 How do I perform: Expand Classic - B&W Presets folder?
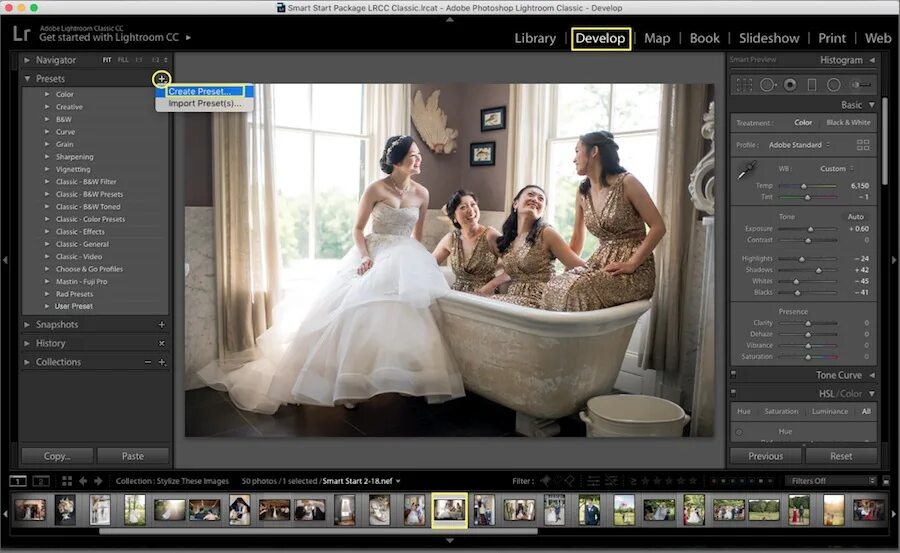[47, 194]
